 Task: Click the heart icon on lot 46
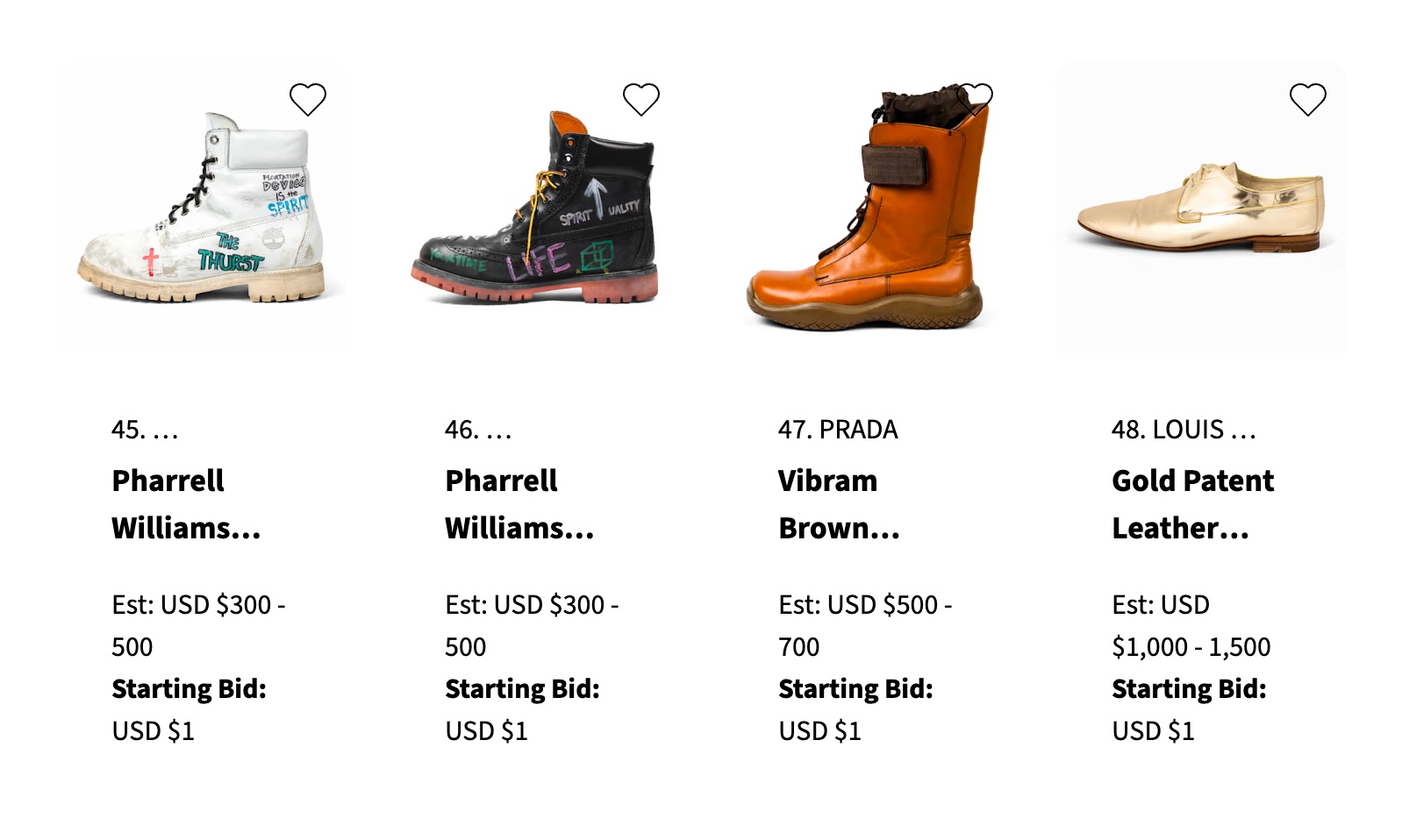coord(641,99)
